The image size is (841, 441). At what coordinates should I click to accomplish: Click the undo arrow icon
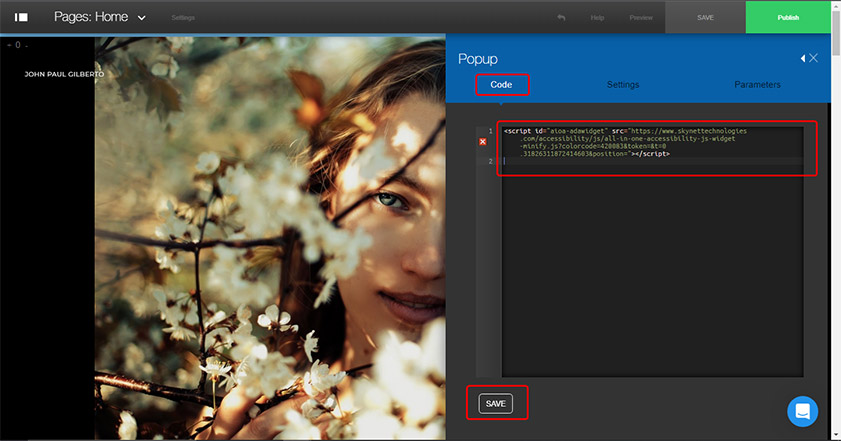point(561,18)
